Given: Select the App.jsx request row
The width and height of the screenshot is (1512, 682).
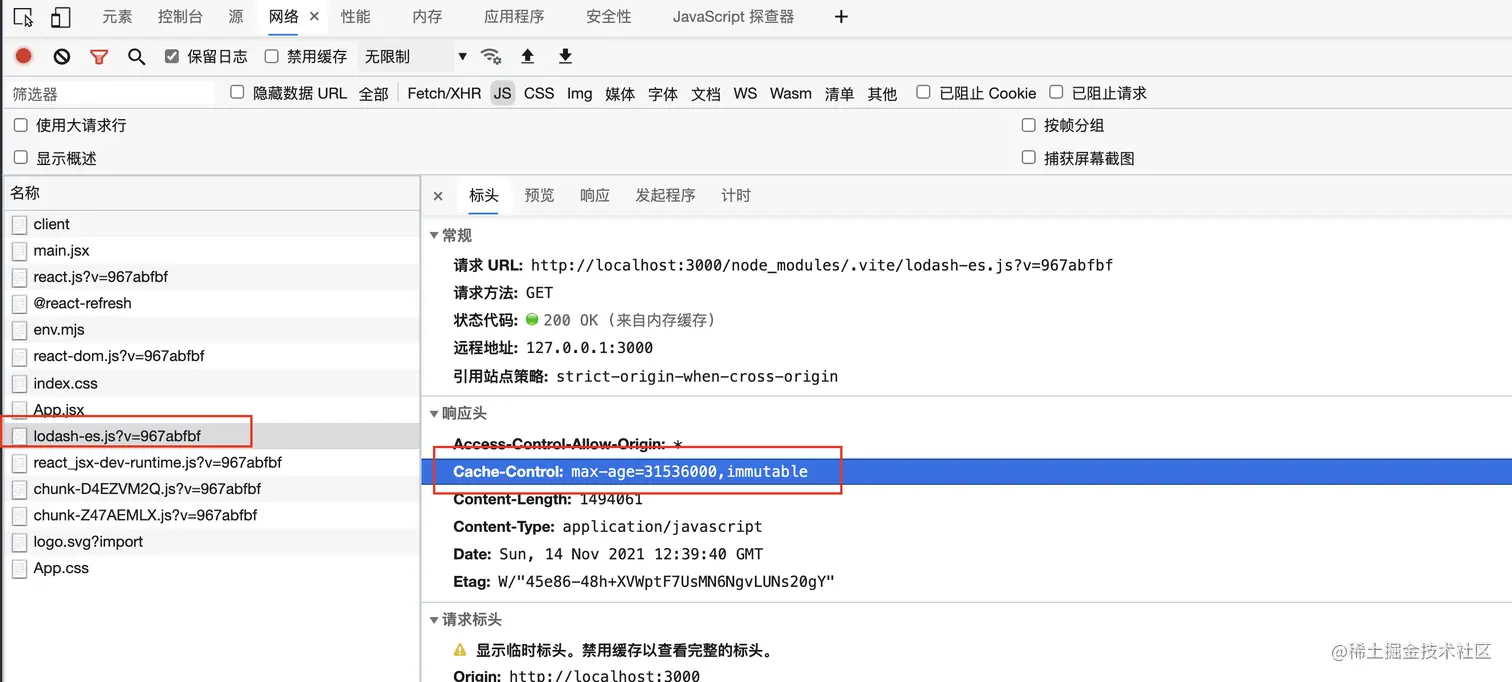Looking at the screenshot, I should point(210,409).
